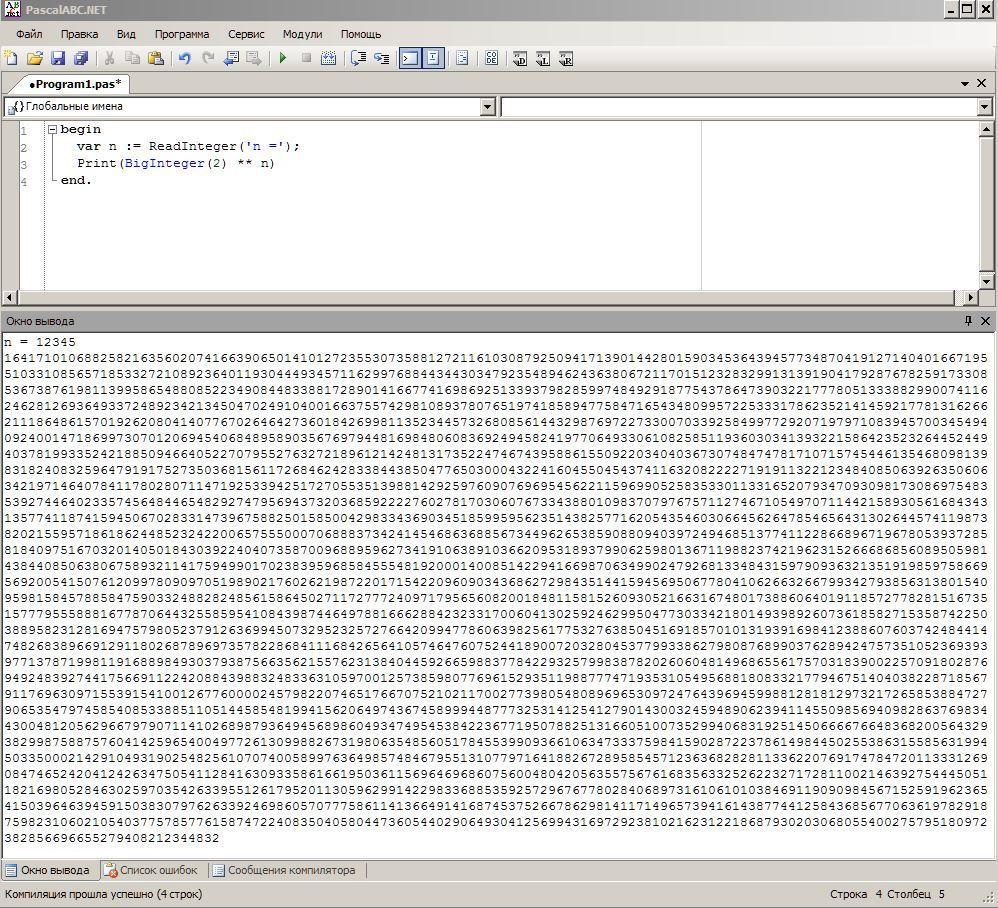This screenshot has height=908, width=998.
Task: Click editor vertical scrollbar down arrow
Action: [x=986, y=281]
